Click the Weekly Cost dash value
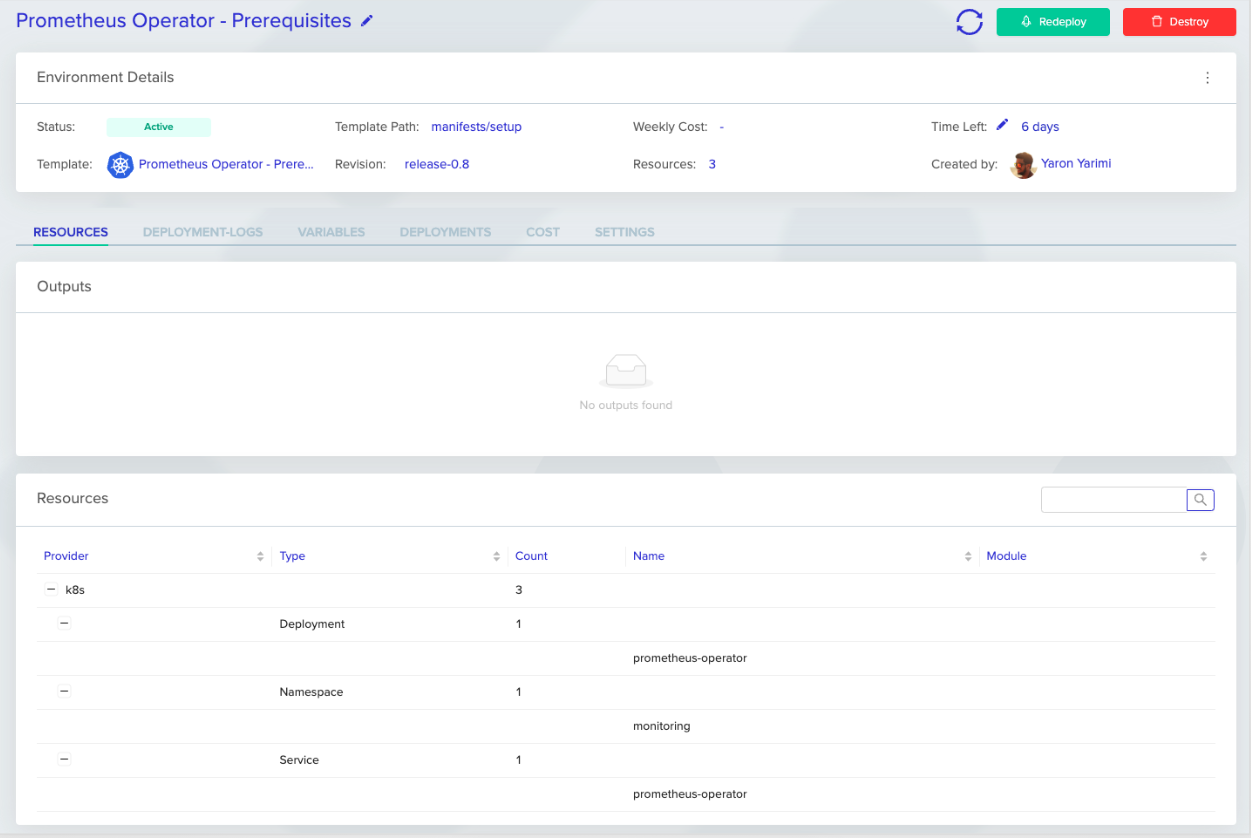 [721, 127]
